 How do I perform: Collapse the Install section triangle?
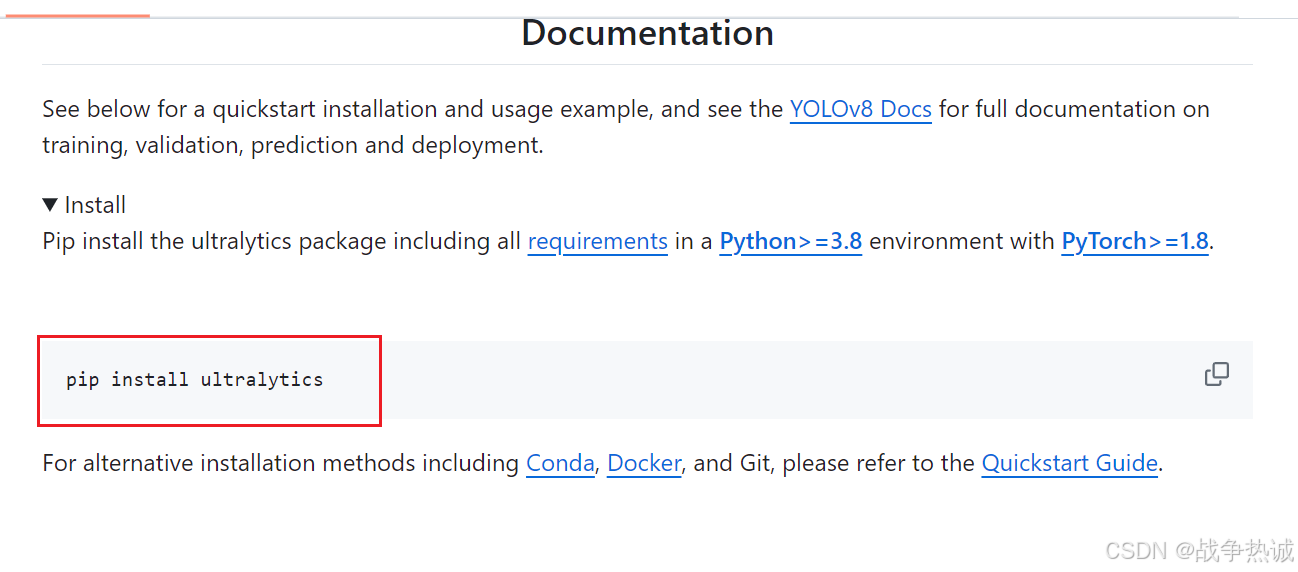tap(50, 205)
